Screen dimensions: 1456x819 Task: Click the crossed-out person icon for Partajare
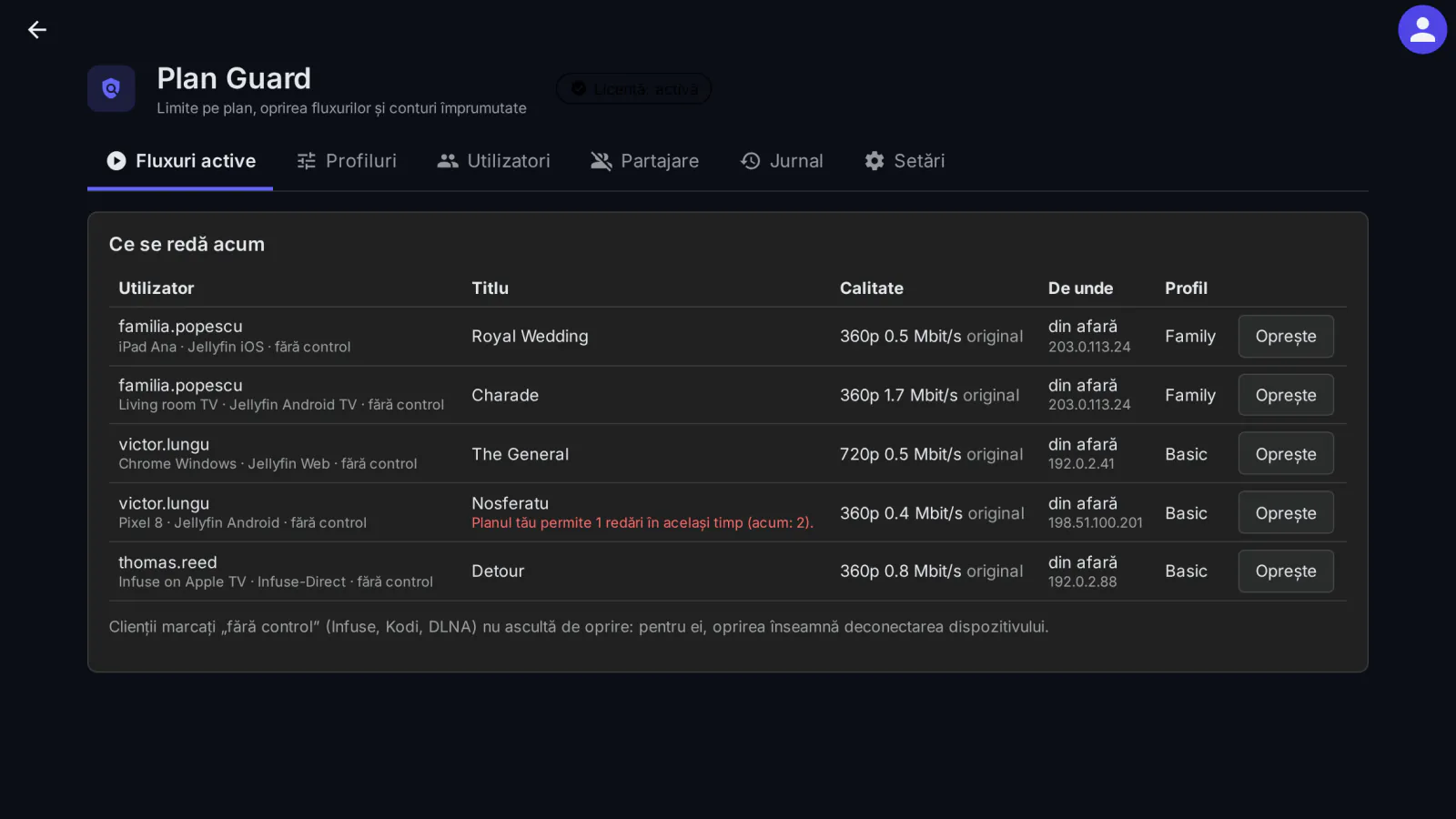[601, 161]
